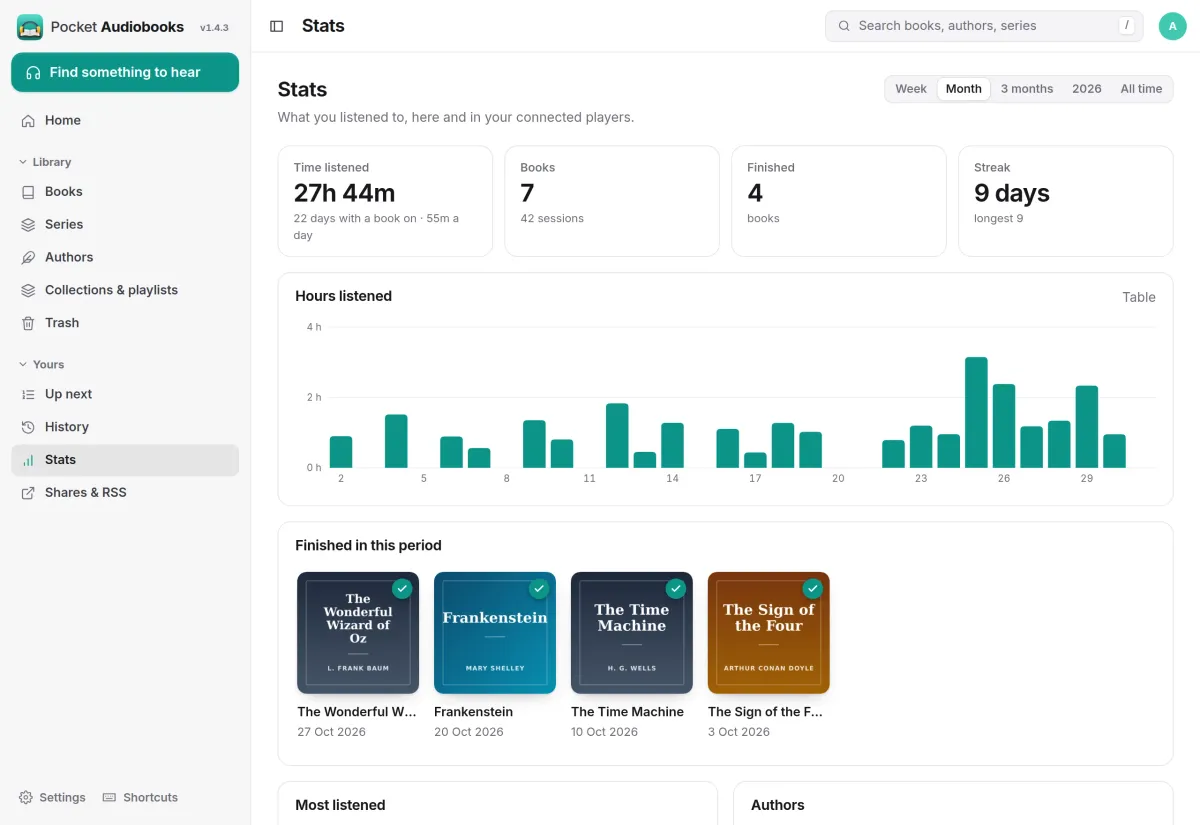Switch the period to Week

911,89
